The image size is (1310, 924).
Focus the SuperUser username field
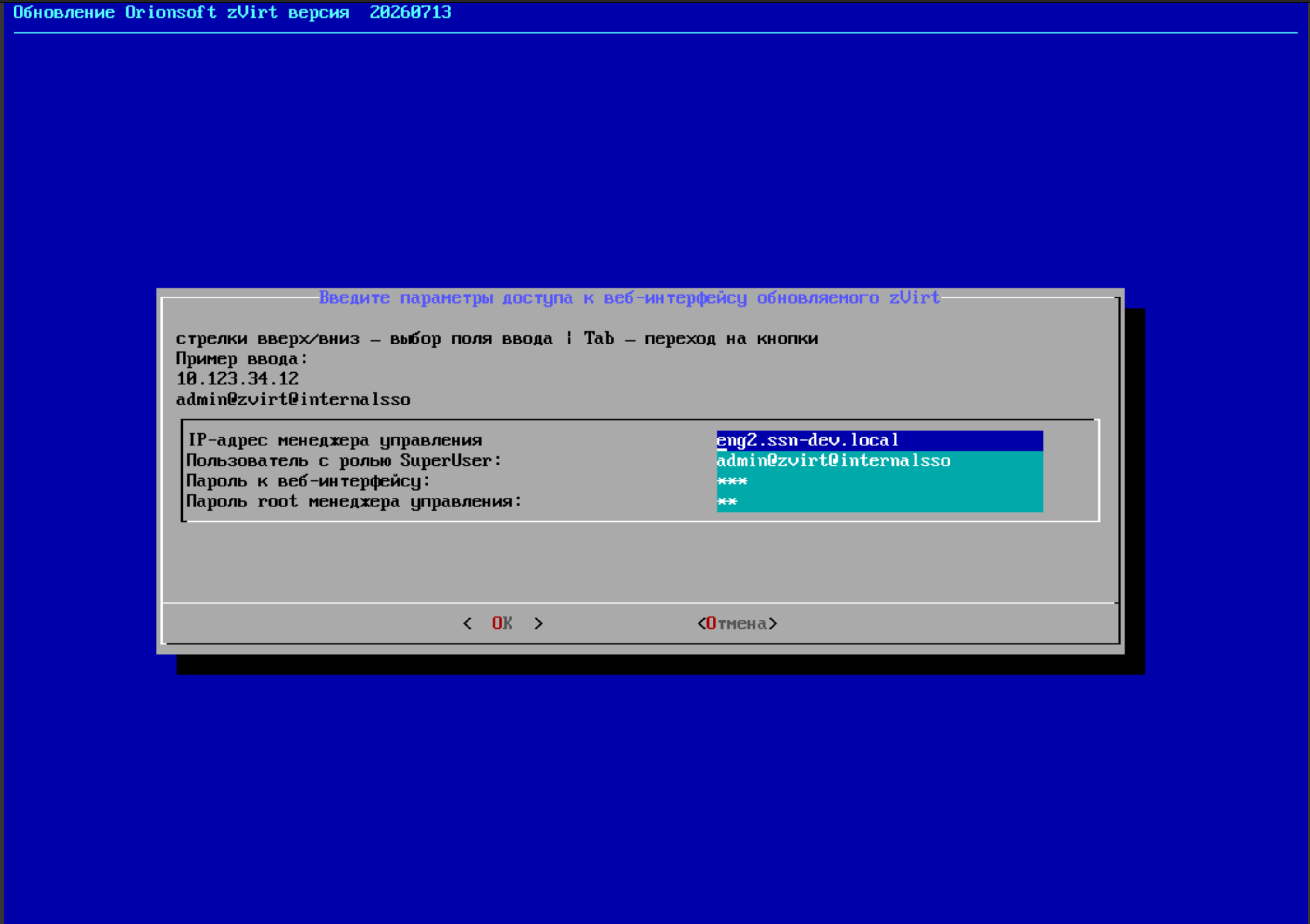point(879,461)
